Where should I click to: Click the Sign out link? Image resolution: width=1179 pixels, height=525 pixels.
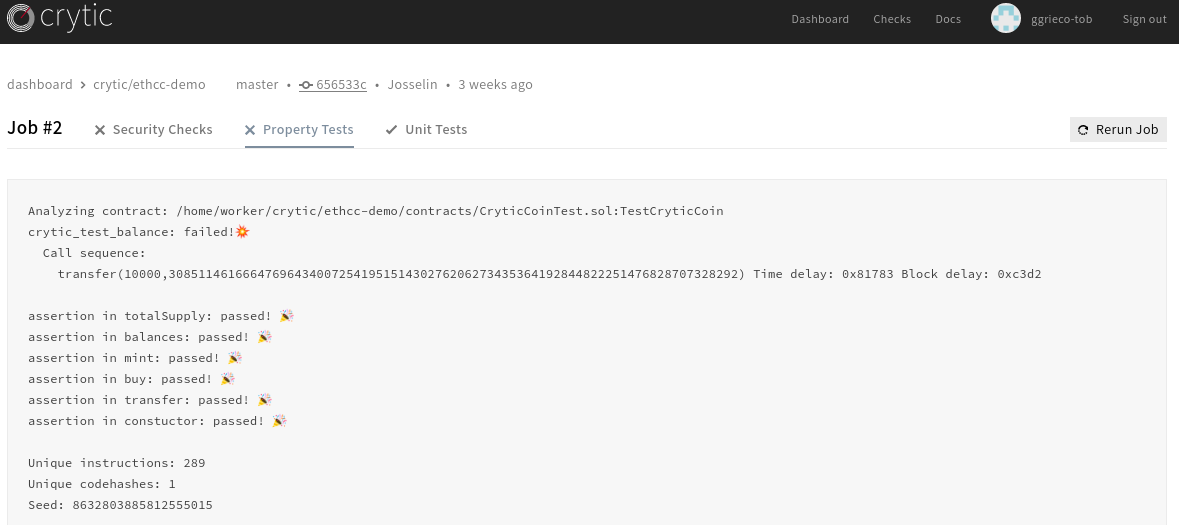click(x=1144, y=19)
